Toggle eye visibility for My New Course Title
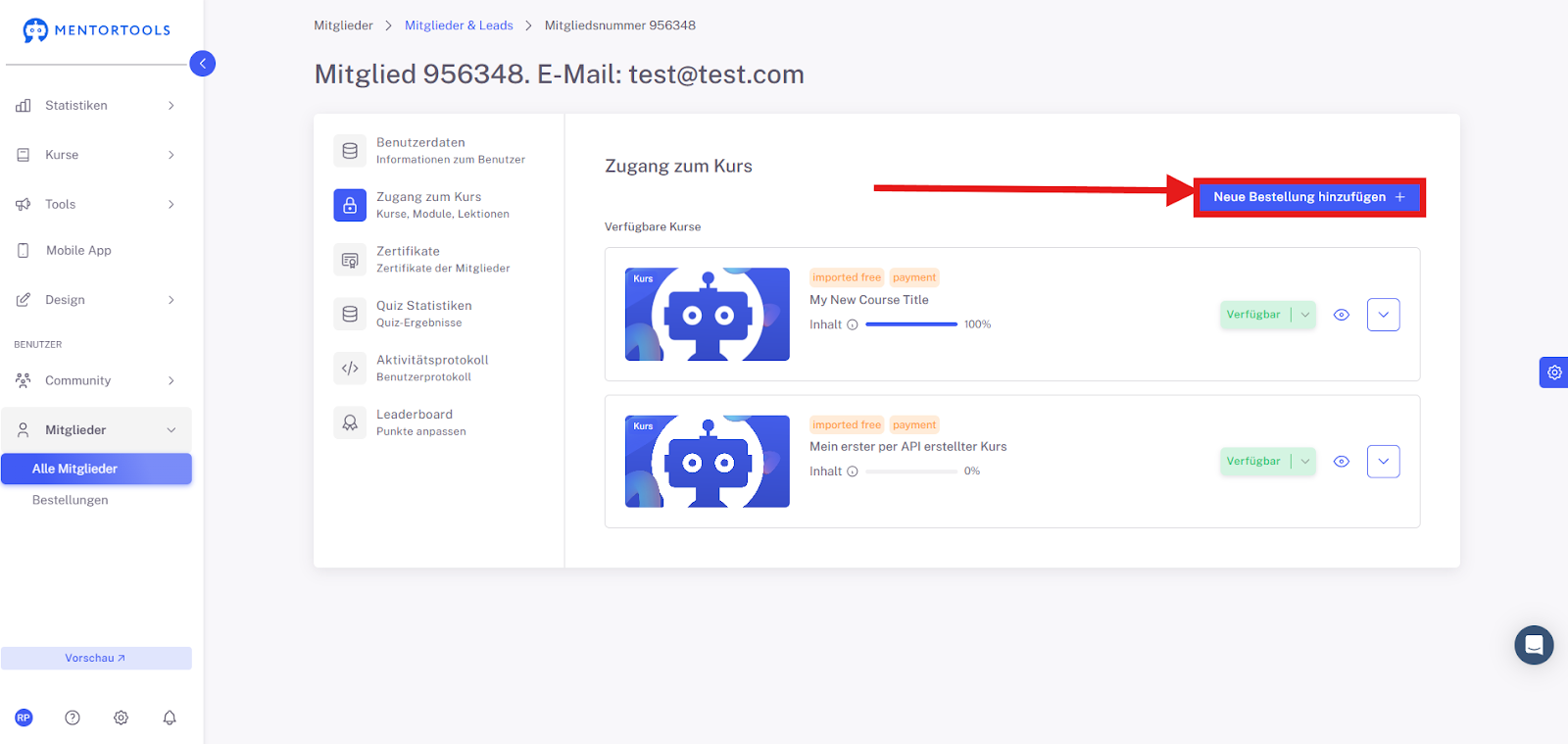The width and height of the screenshot is (1568, 744). click(1342, 315)
